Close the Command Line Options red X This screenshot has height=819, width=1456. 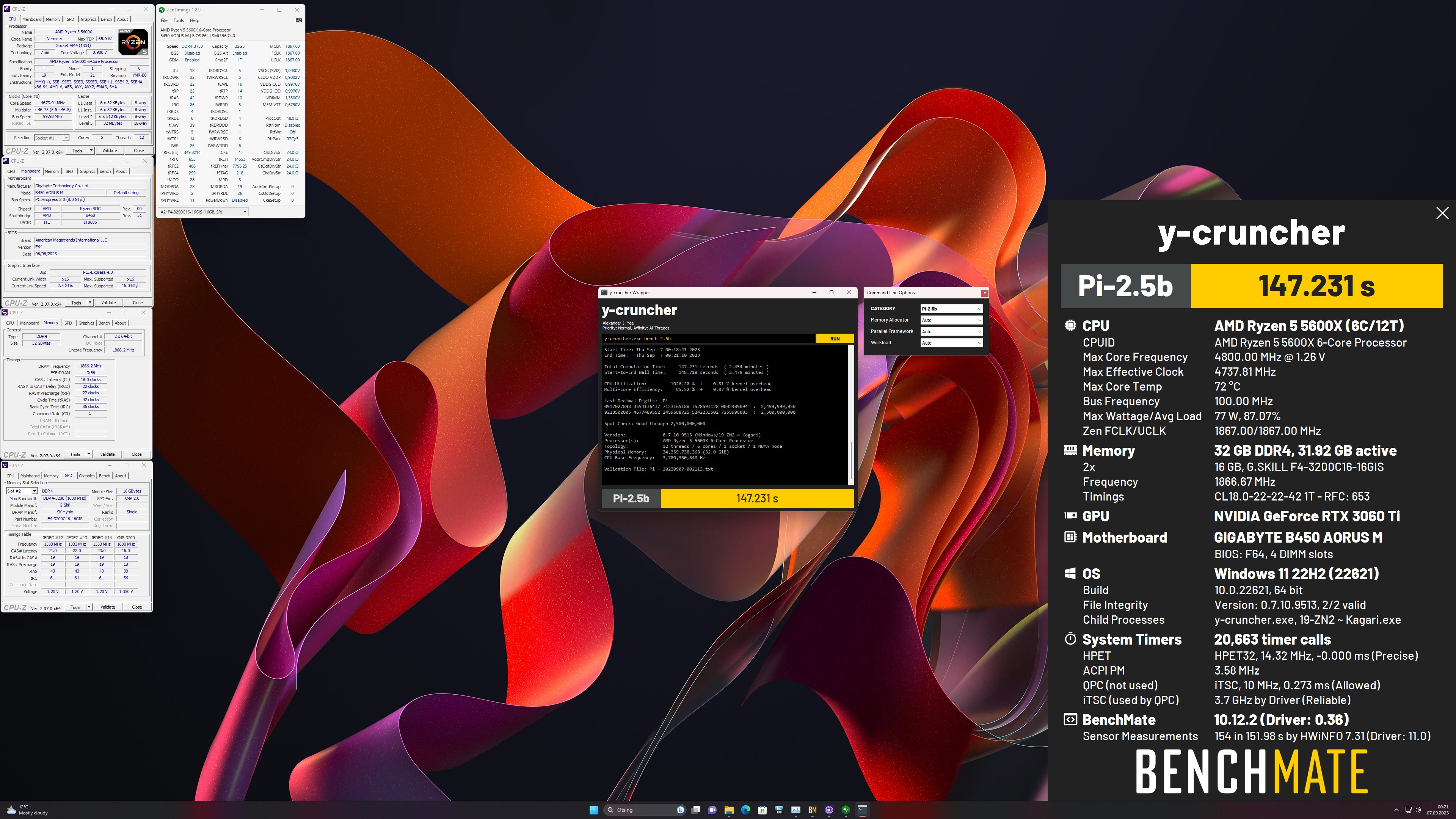(985, 293)
